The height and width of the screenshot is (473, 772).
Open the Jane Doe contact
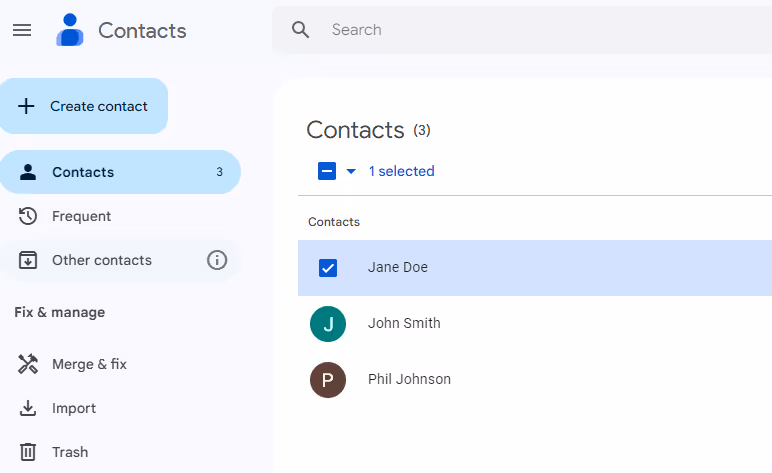click(x=535, y=268)
